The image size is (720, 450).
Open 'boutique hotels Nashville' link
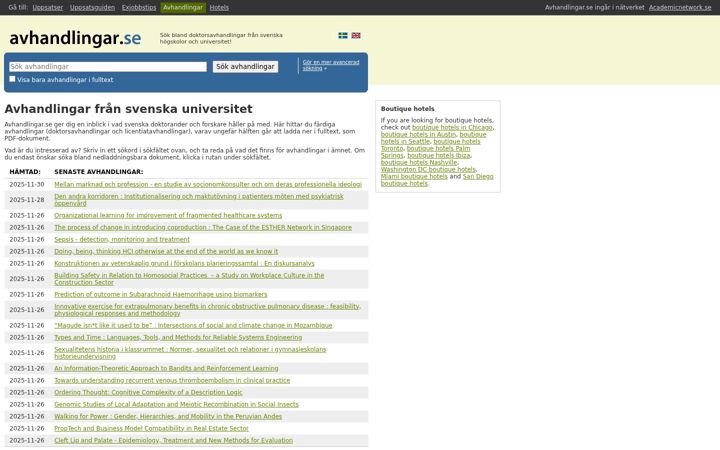click(419, 162)
